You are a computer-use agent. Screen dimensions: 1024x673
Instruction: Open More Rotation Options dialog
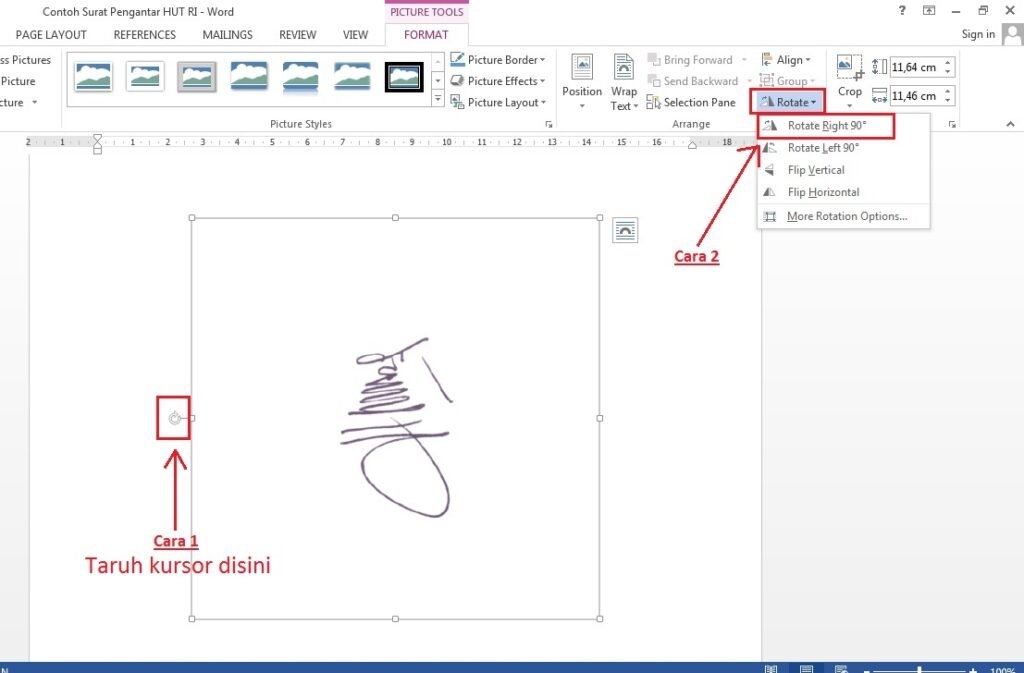[x=846, y=216]
